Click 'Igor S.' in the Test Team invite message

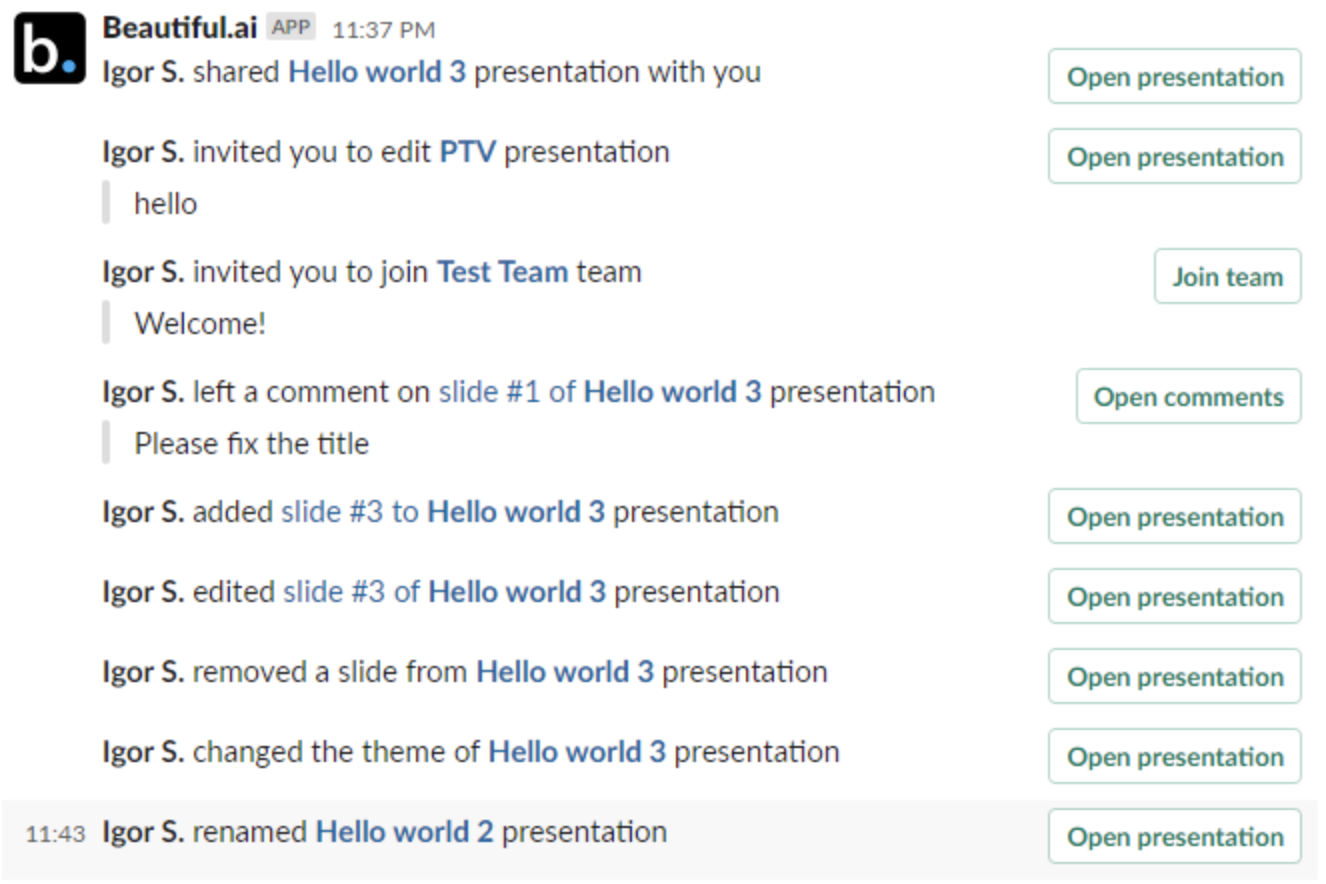pos(143,272)
